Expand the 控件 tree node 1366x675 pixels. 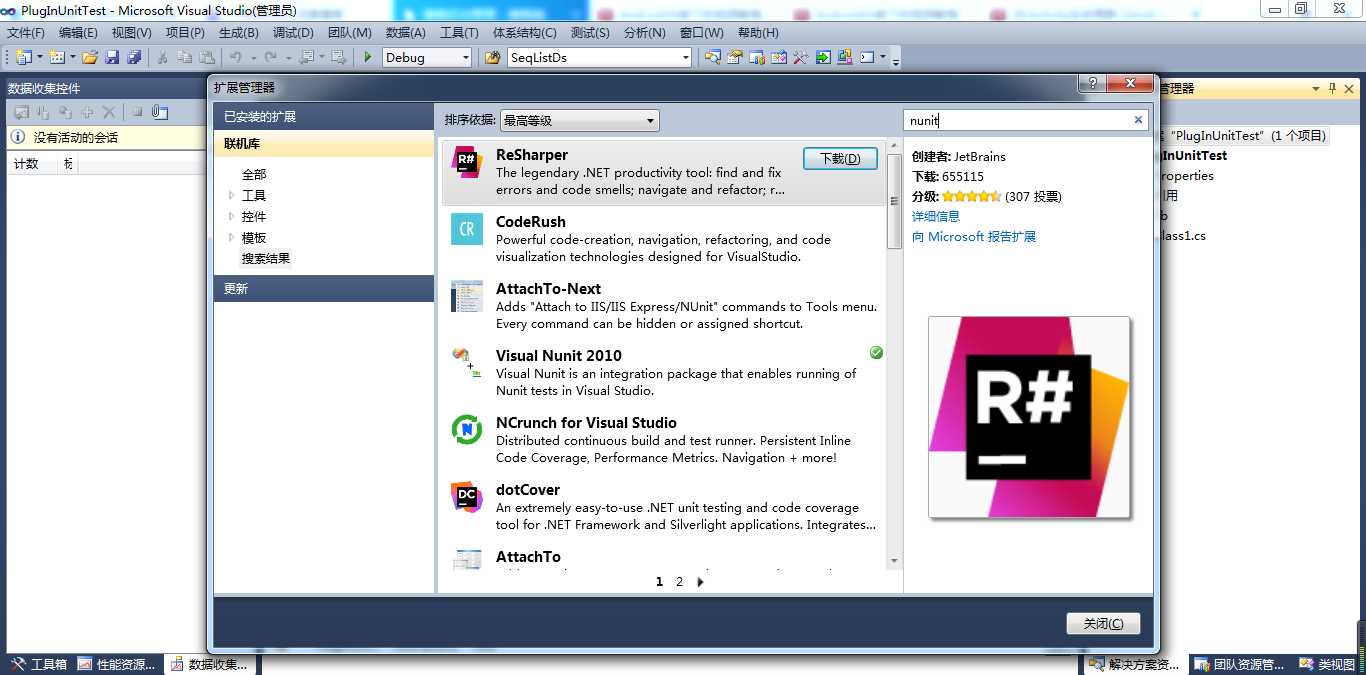click(x=232, y=216)
